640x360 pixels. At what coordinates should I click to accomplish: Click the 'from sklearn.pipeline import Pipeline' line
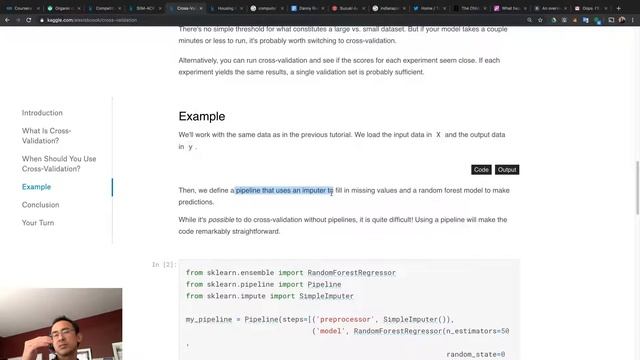coord(263,284)
